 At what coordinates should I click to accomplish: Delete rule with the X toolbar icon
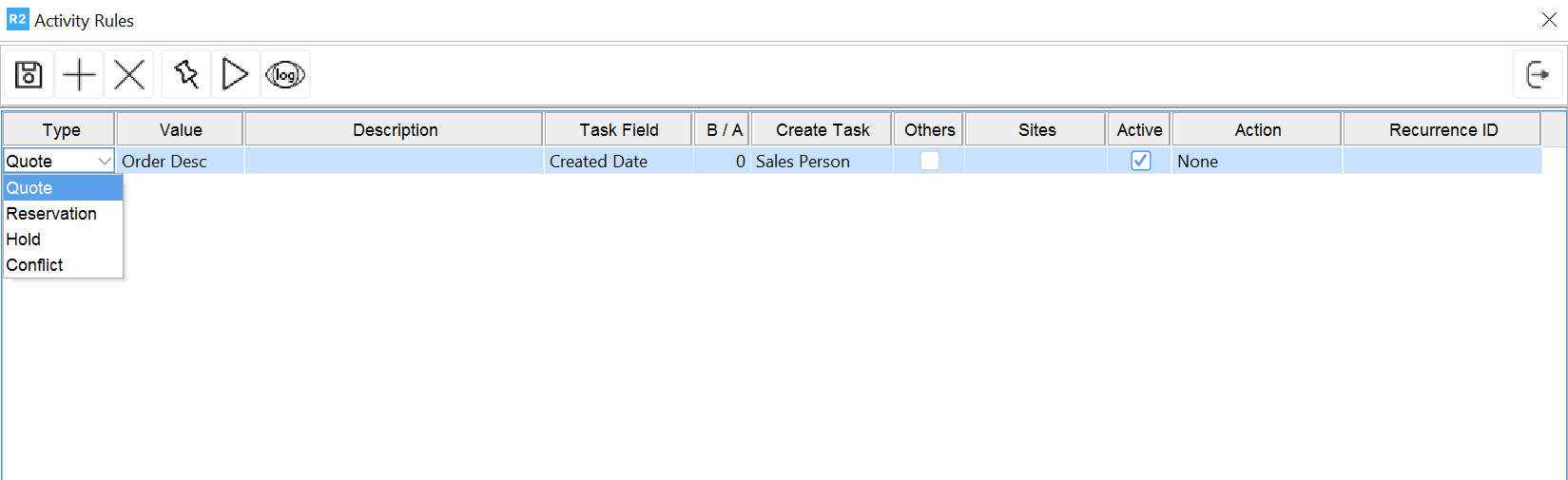[129, 74]
